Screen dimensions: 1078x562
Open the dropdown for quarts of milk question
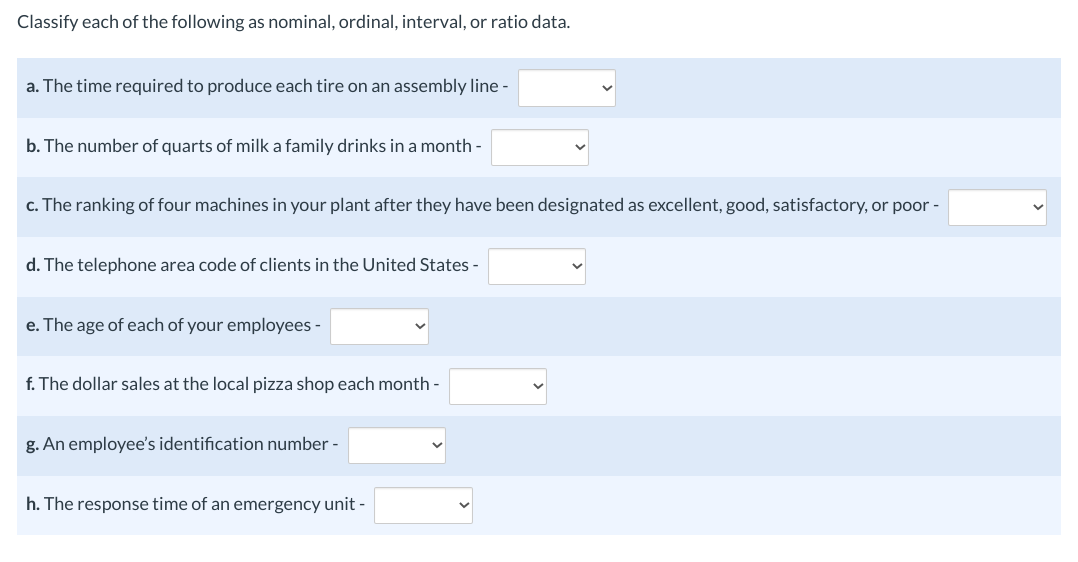(x=540, y=147)
